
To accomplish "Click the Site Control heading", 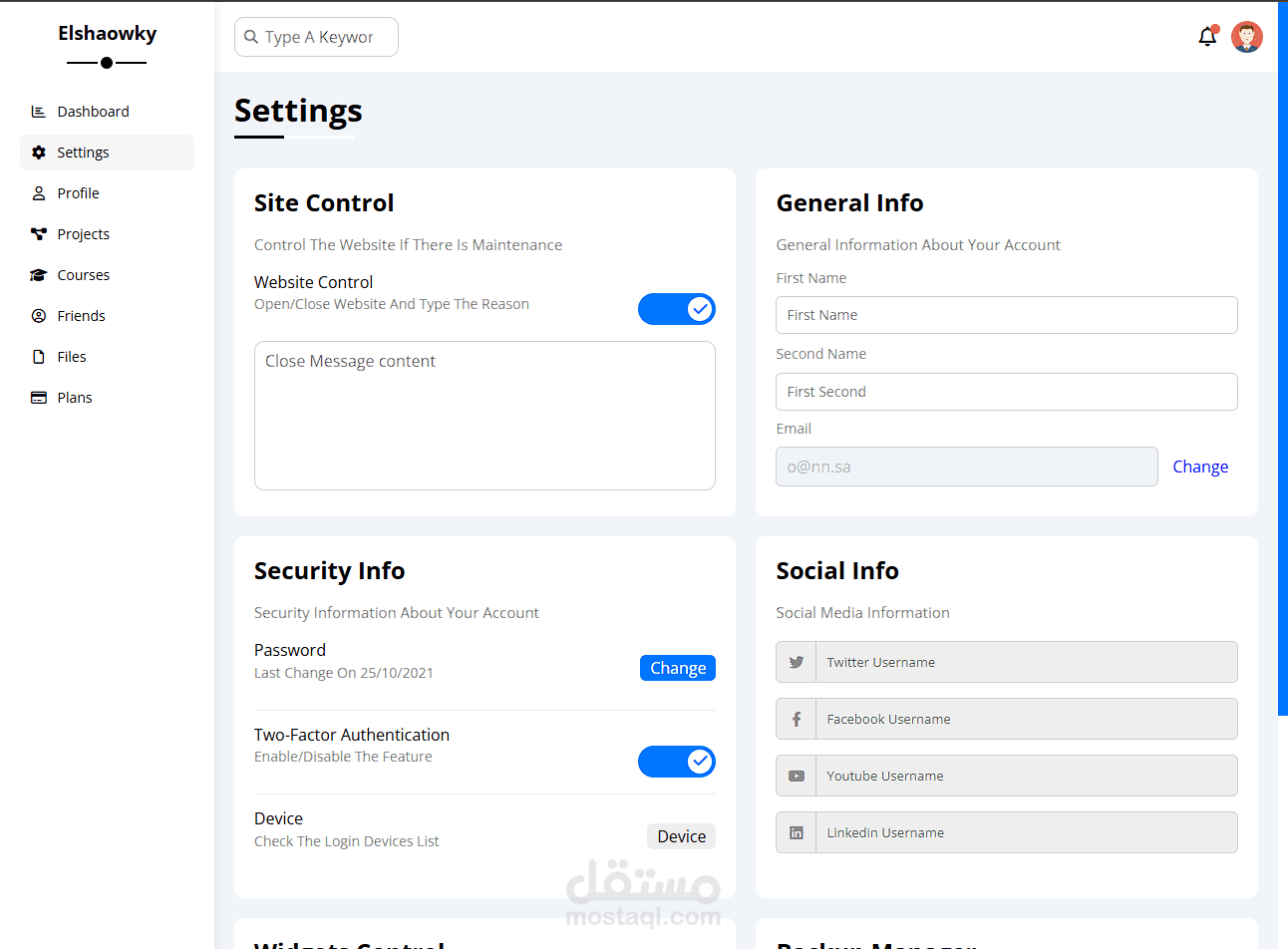I will click(324, 203).
